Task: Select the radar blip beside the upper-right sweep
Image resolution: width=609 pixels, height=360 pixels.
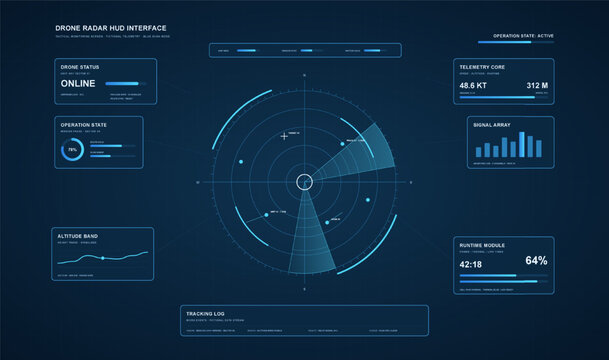Action: 342,144
